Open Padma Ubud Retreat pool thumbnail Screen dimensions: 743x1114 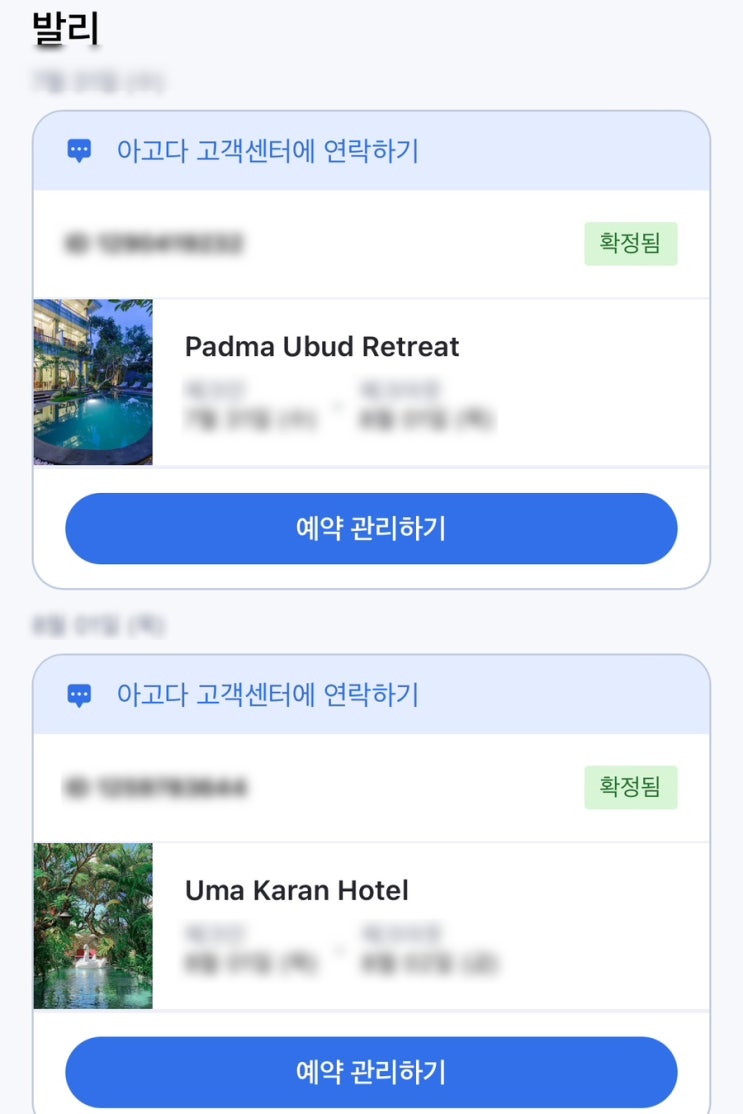pyautogui.click(x=93, y=382)
